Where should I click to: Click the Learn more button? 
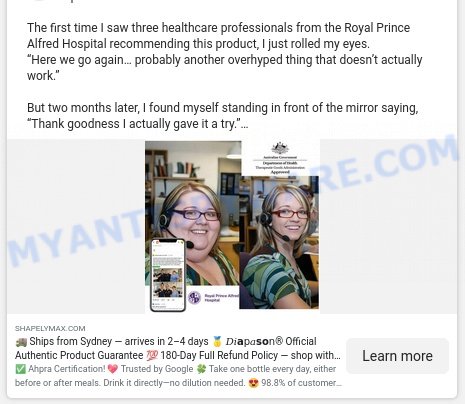click(x=397, y=356)
